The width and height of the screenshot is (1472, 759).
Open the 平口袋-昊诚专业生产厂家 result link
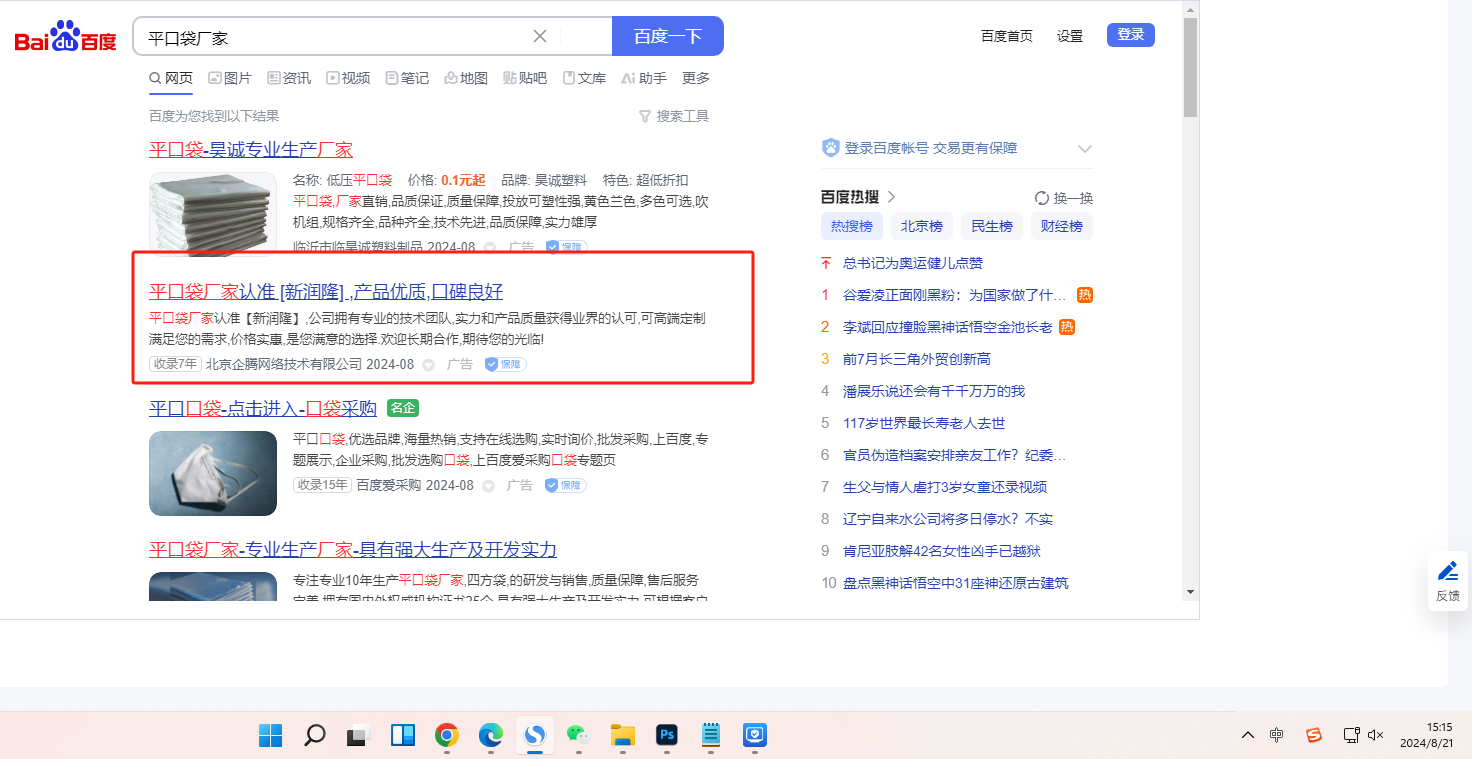pyautogui.click(x=251, y=150)
